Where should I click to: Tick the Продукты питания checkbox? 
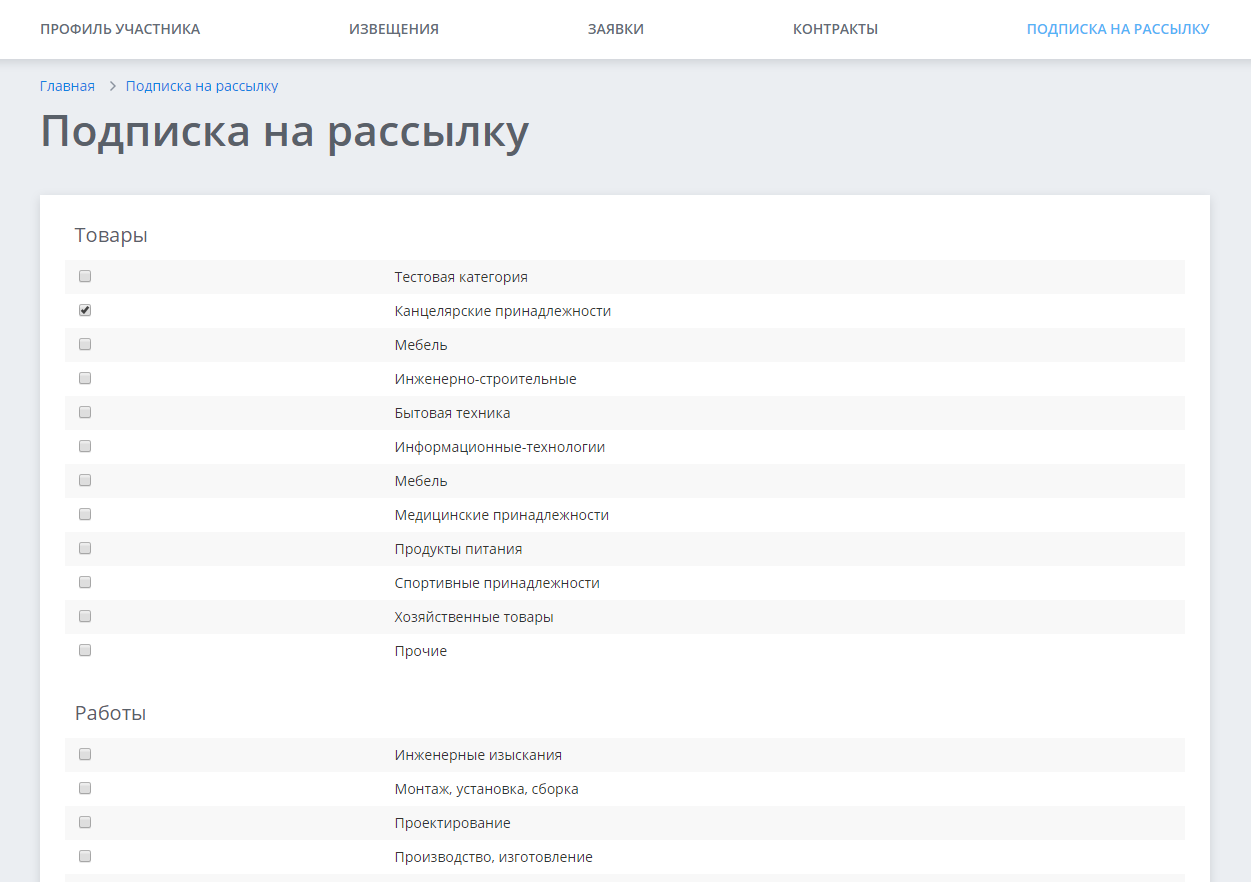[x=85, y=548]
